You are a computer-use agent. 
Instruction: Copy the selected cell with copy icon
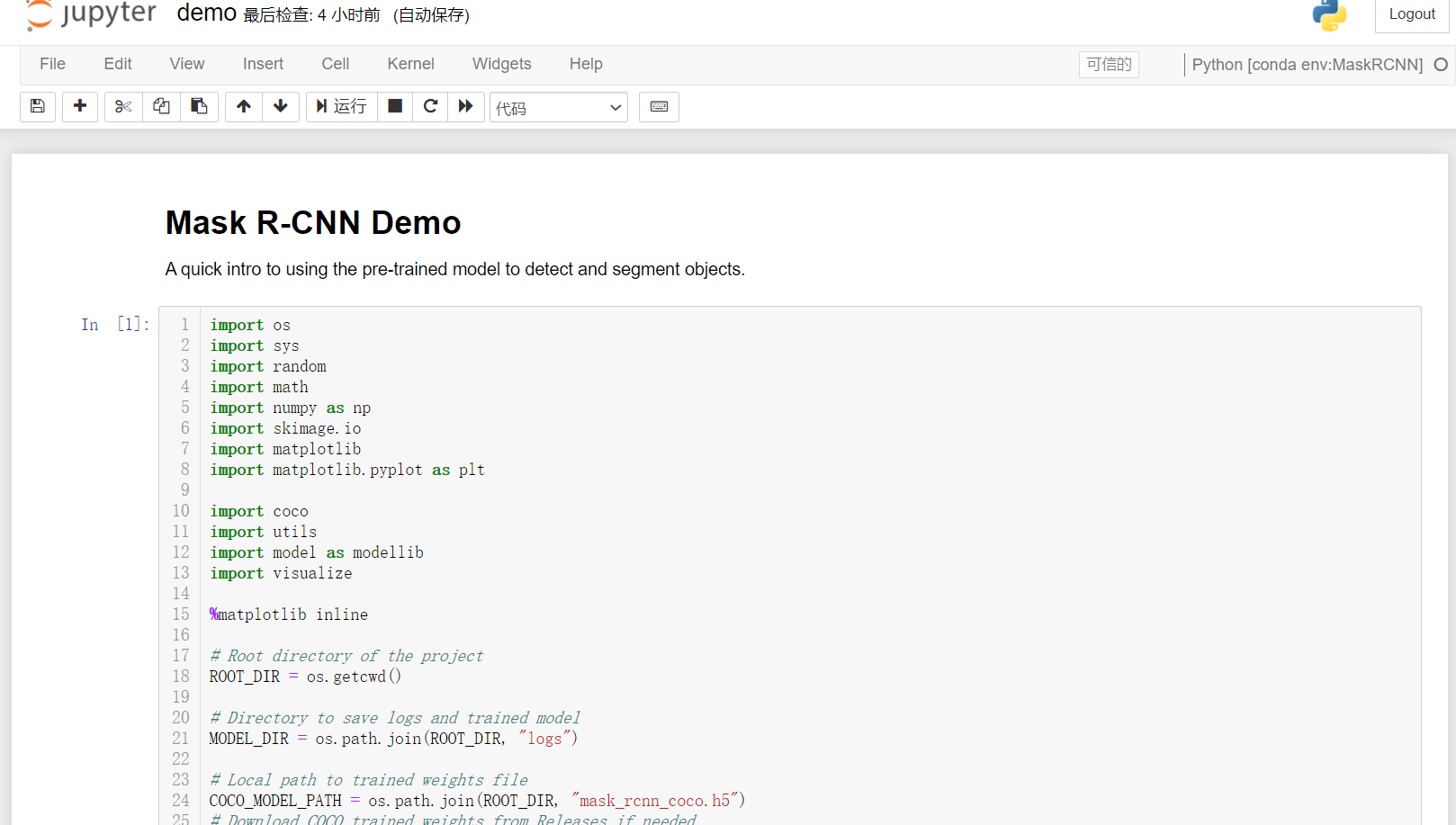[x=160, y=106]
